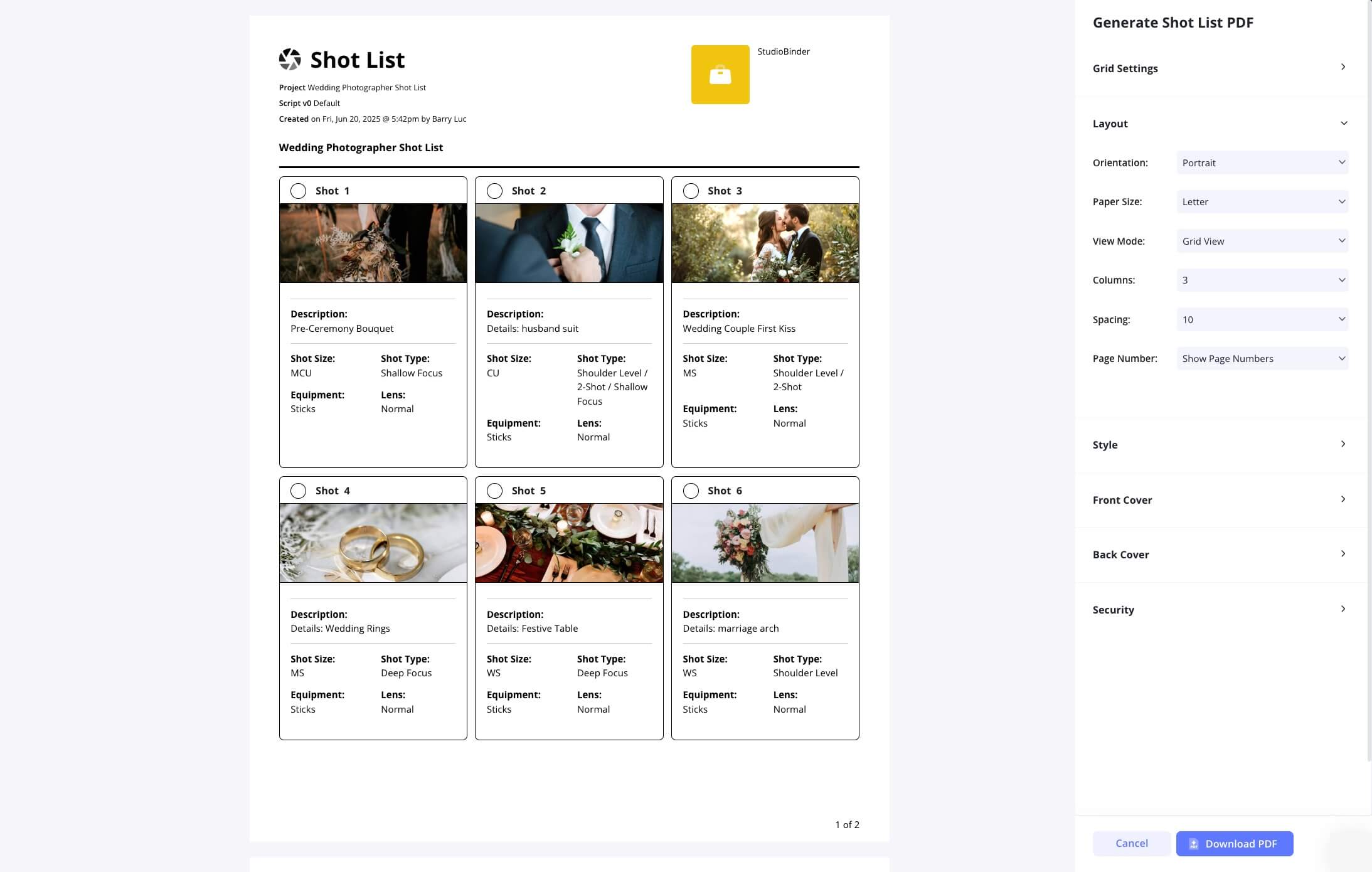Click the Download PDF button
The width and height of the screenshot is (1372, 872).
1235,844
